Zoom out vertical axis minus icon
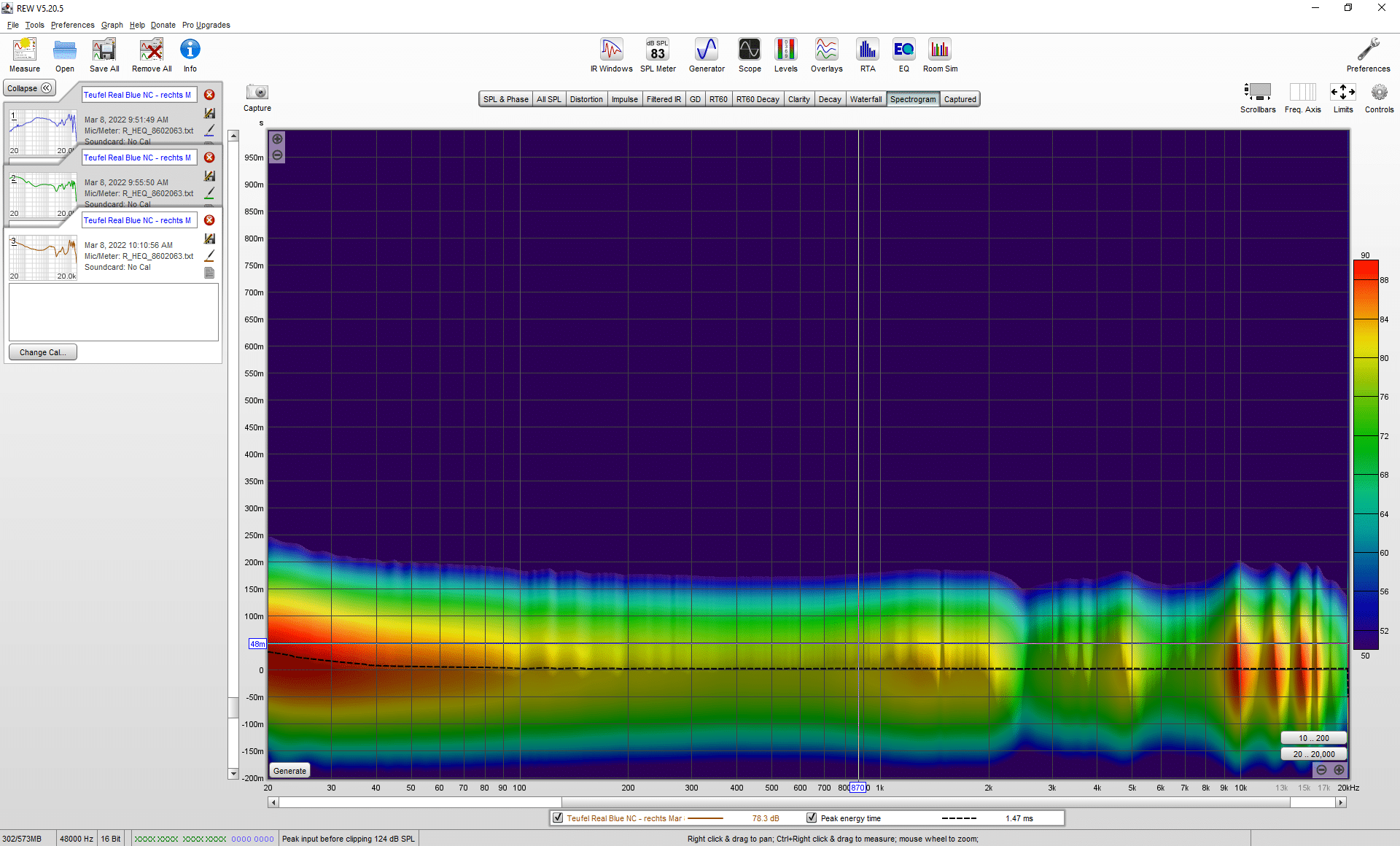 click(x=277, y=155)
